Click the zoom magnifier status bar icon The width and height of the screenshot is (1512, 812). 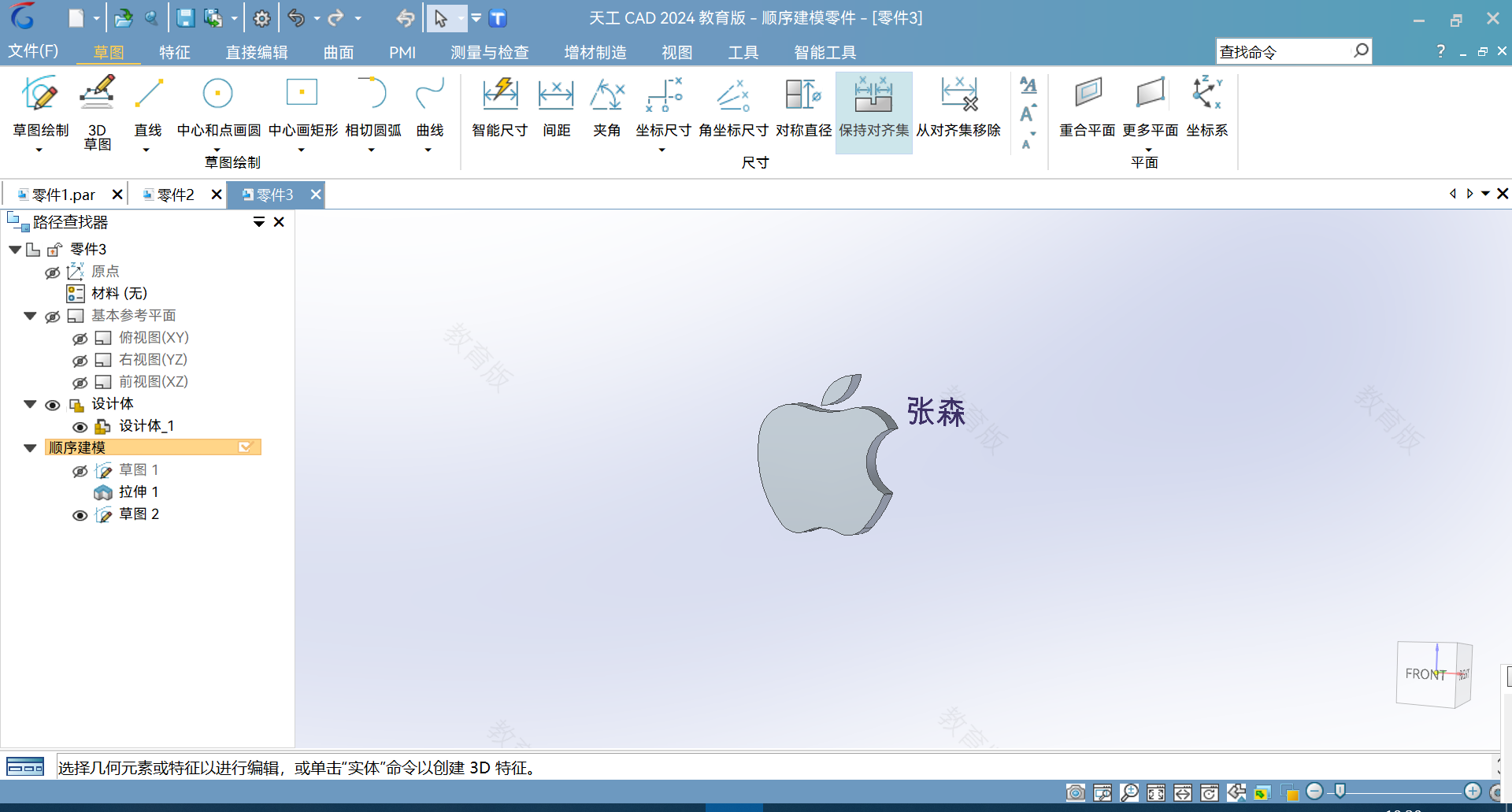[1129, 792]
